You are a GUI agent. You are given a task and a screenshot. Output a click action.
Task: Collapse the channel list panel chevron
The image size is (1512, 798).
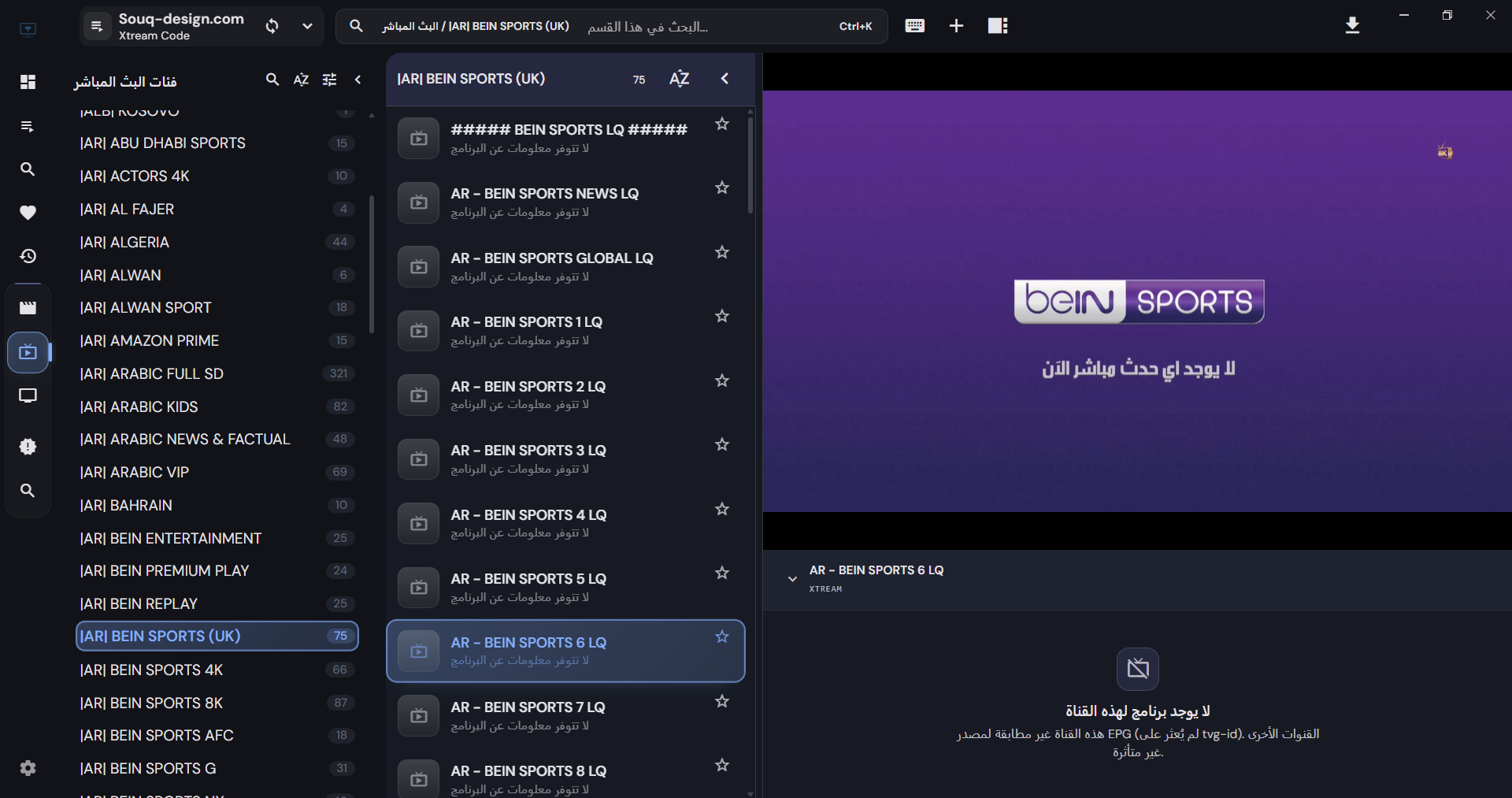pos(724,79)
